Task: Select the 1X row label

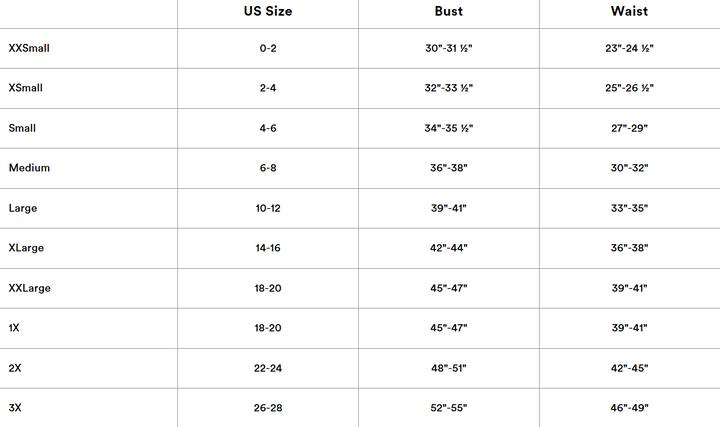Action: click(14, 328)
